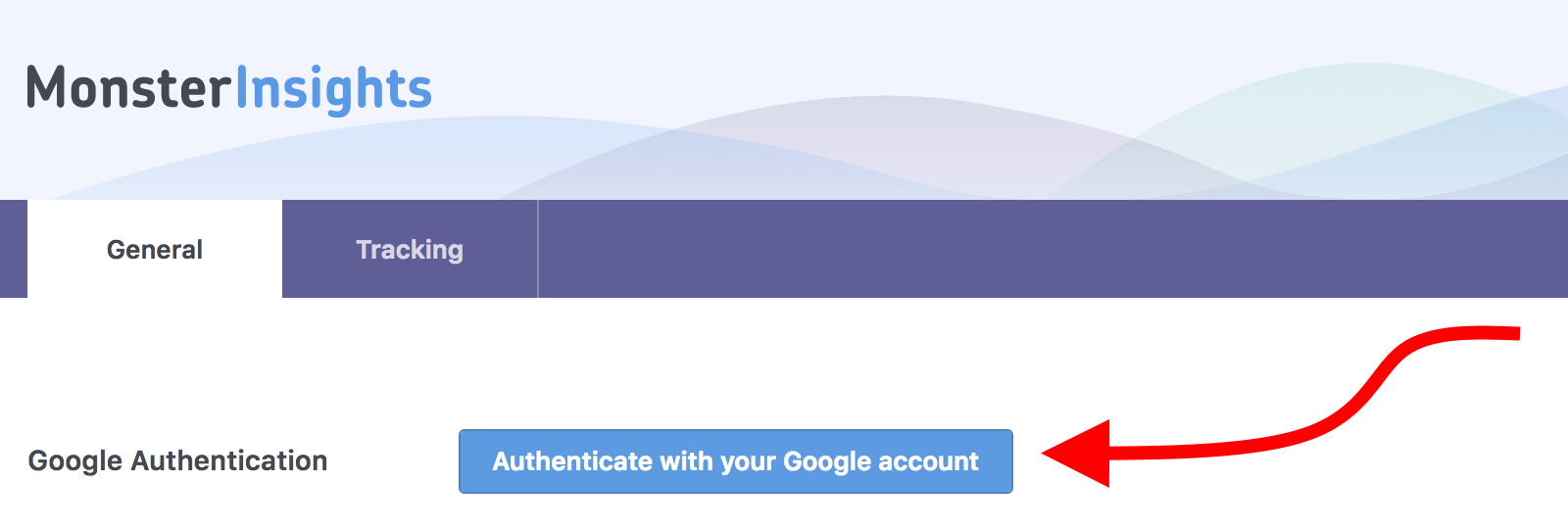Viewport: 1568px width, 531px height.
Task: Click the dark Monster word in logo
Action: [x=128, y=87]
